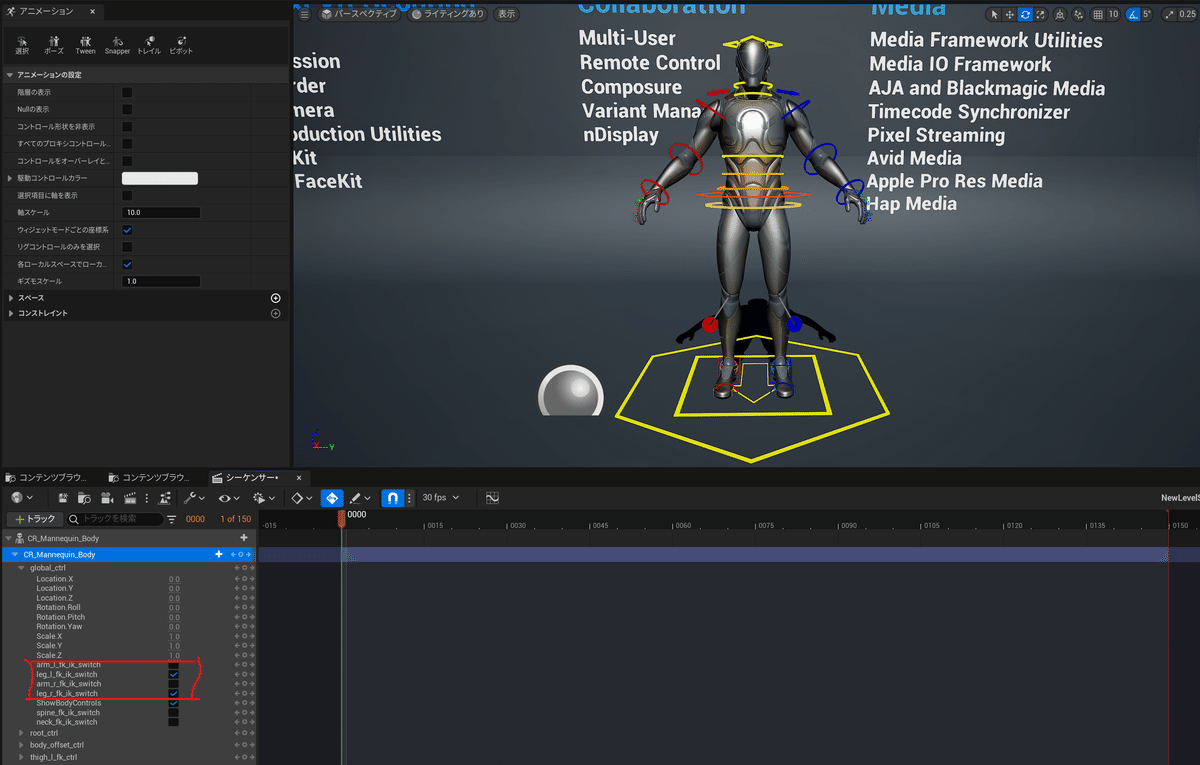Click the green トラック add track button
Image resolution: width=1200 pixels, height=765 pixels.
[34, 519]
